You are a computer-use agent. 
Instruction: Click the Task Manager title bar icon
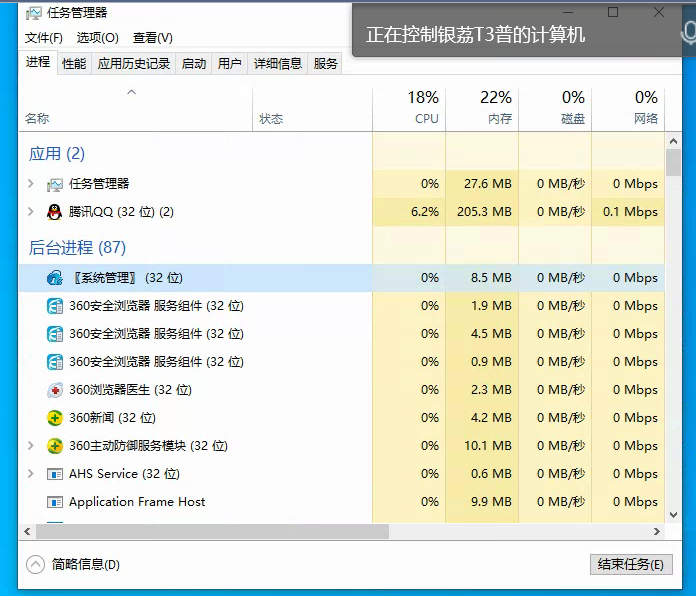34,13
